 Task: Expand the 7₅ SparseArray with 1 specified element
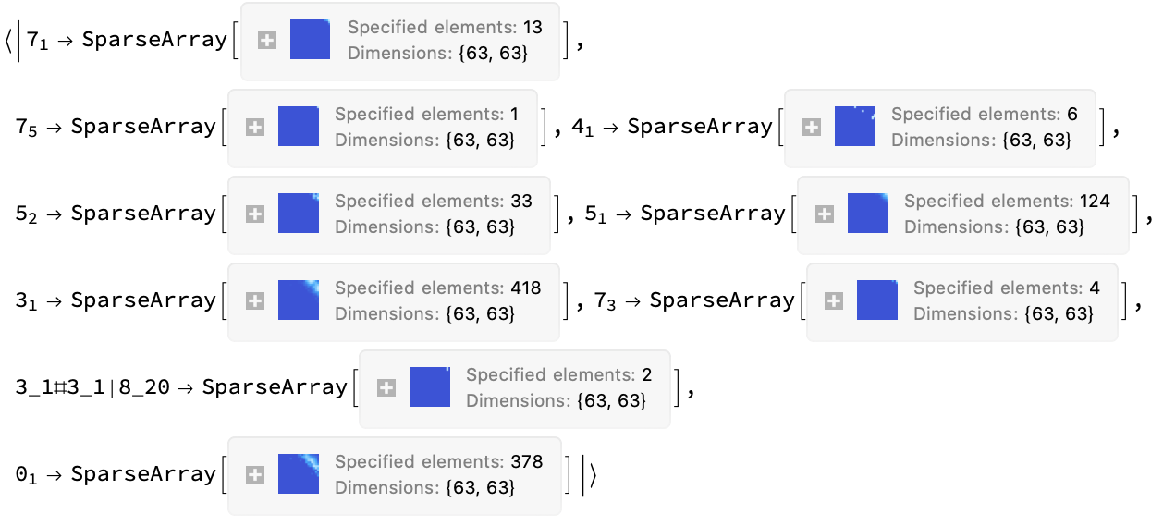click(x=255, y=128)
